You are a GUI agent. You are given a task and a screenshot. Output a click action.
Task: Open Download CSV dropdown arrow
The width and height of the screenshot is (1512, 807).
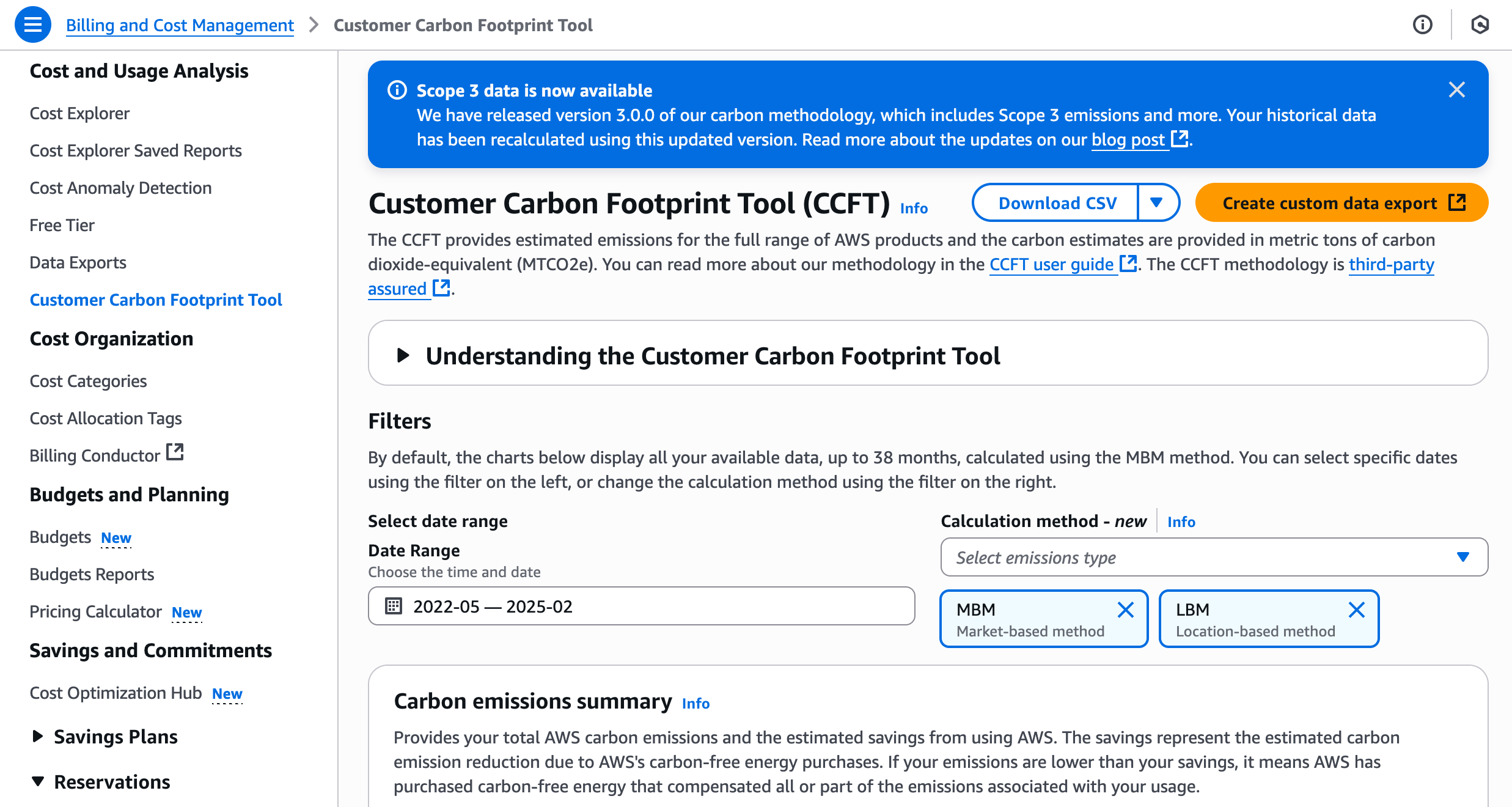pyautogui.click(x=1156, y=202)
